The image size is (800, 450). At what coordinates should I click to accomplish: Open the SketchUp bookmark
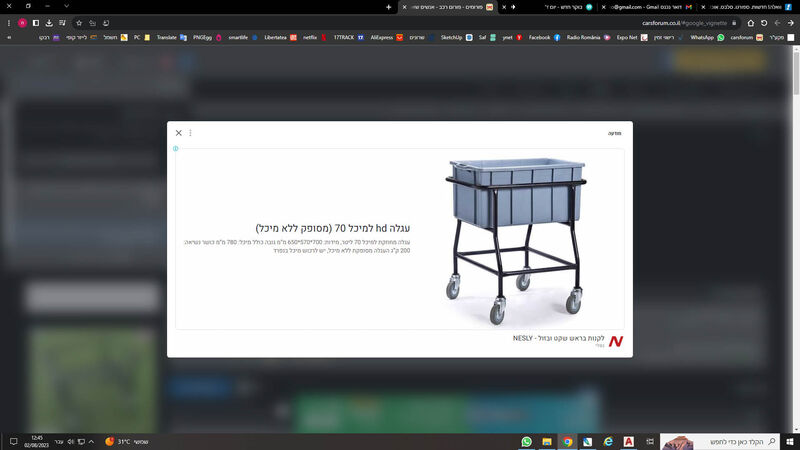(x=457, y=37)
